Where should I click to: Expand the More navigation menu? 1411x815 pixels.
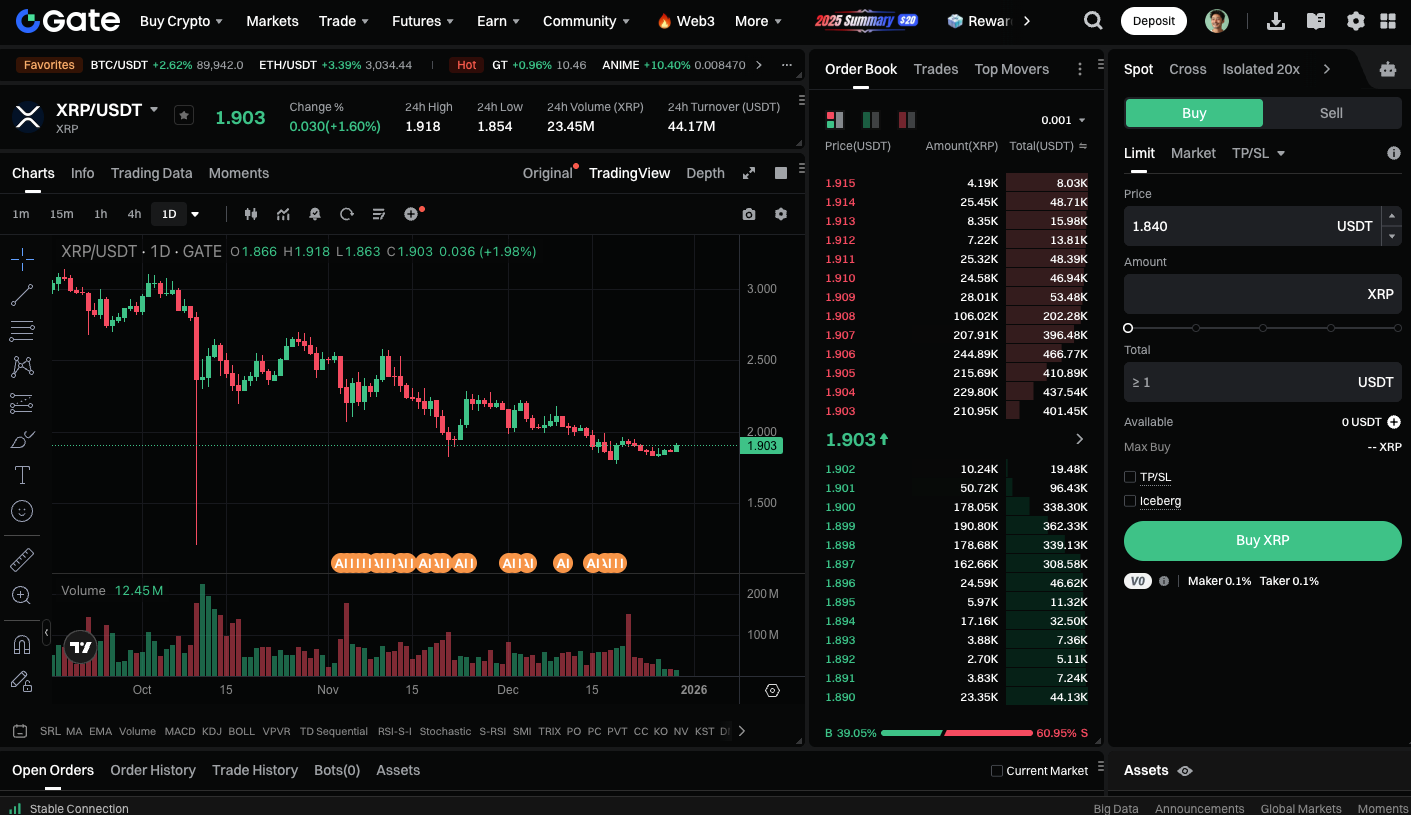(759, 21)
